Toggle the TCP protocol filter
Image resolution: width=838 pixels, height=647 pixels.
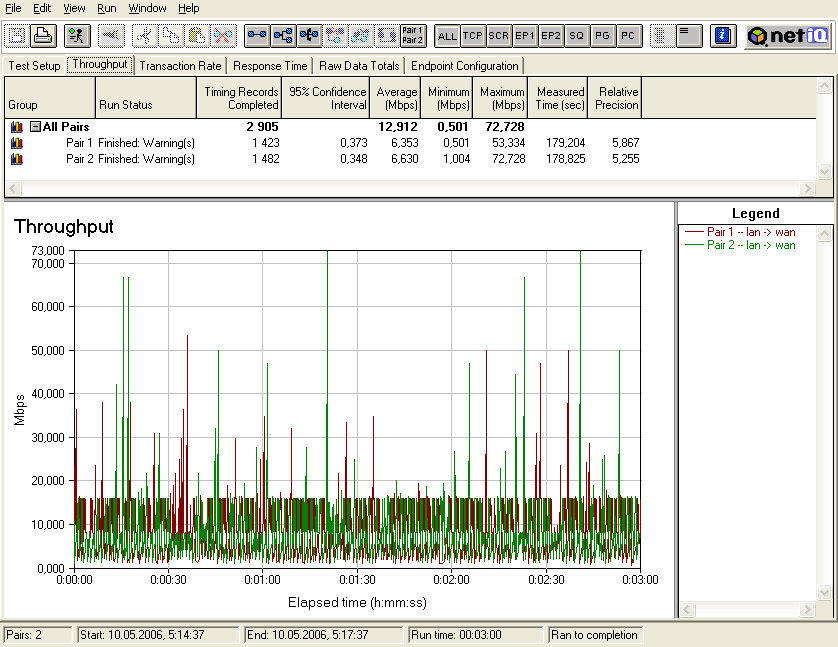pyautogui.click(x=473, y=36)
